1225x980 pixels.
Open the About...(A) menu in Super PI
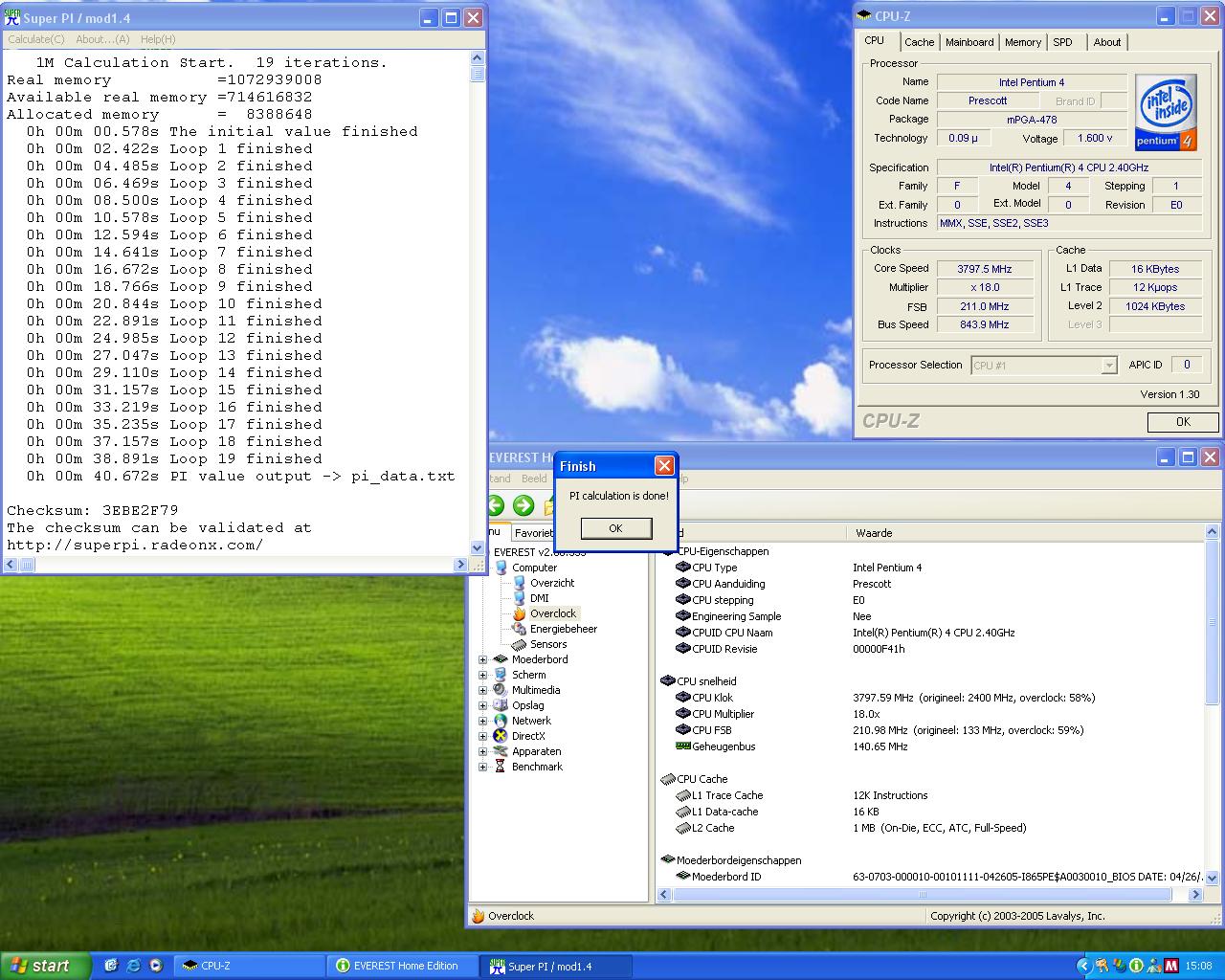tap(102, 39)
